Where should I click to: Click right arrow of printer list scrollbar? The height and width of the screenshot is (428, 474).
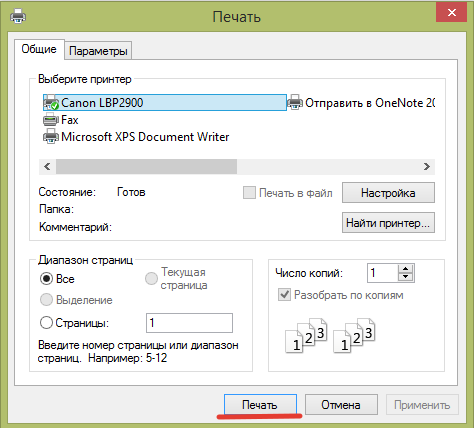click(x=427, y=166)
